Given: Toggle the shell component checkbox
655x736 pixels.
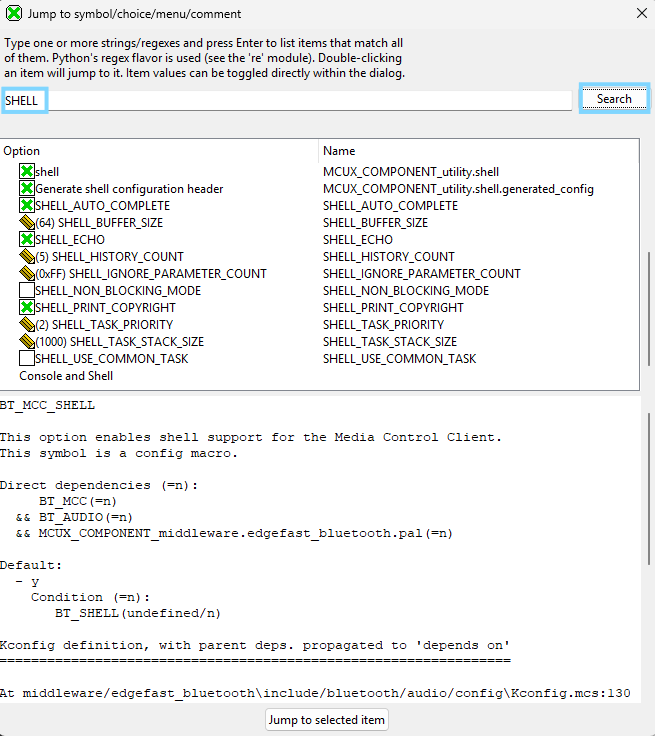Looking at the screenshot, I should (x=27, y=172).
